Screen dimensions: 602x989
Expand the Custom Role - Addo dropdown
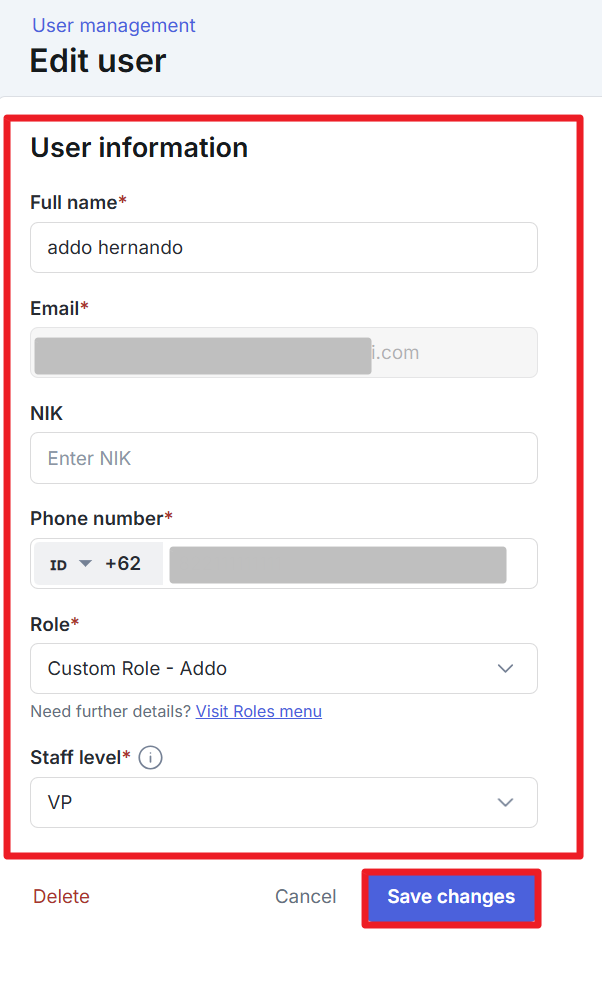point(284,668)
